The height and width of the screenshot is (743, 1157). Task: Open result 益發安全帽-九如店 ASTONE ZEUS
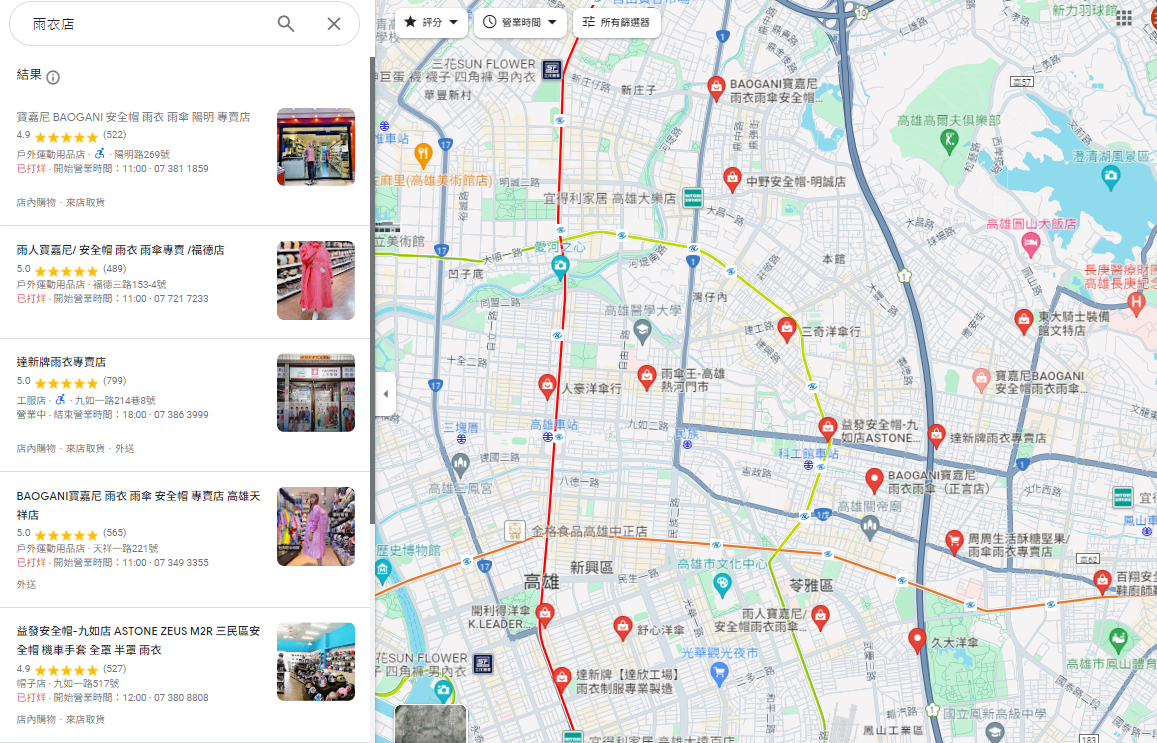pyautogui.click(x=184, y=675)
